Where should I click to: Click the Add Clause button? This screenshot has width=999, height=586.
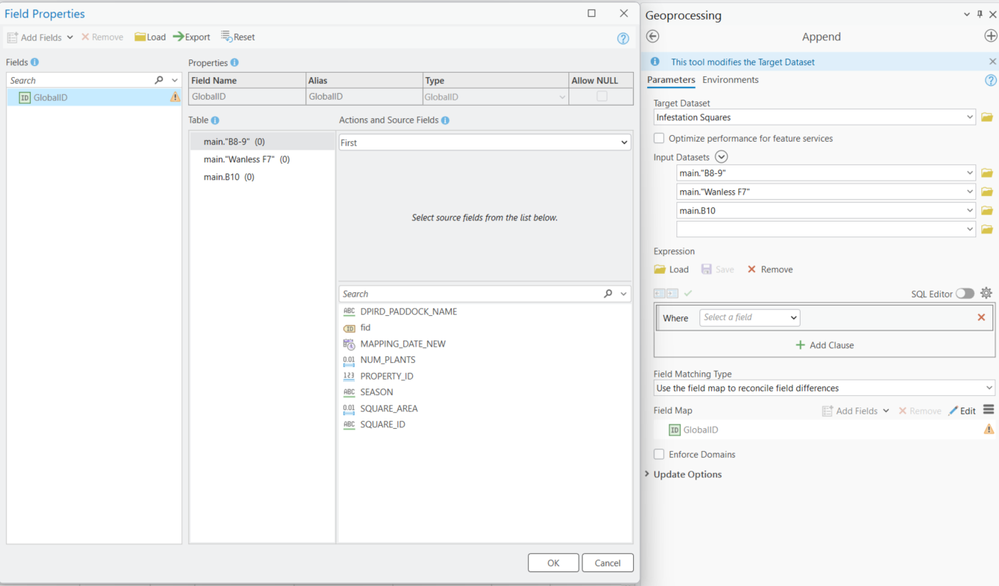pyautogui.click(x=824, y=345)
